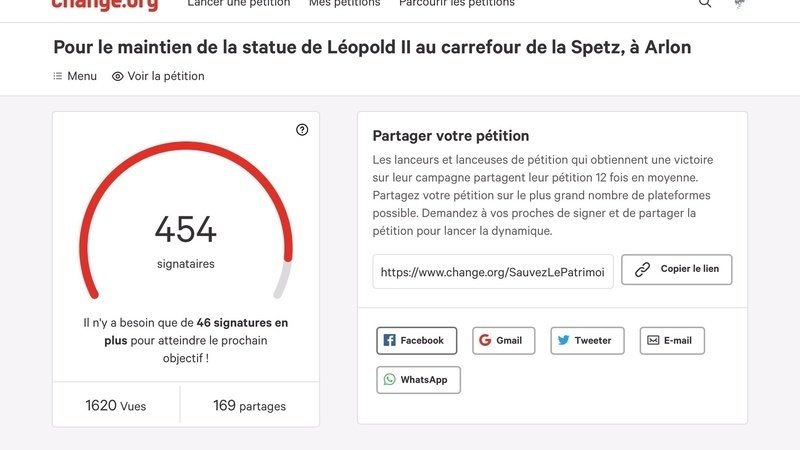Open the user profile avatar
The height and width of the screenshot is (450, 800).
(x=740, y=4)
